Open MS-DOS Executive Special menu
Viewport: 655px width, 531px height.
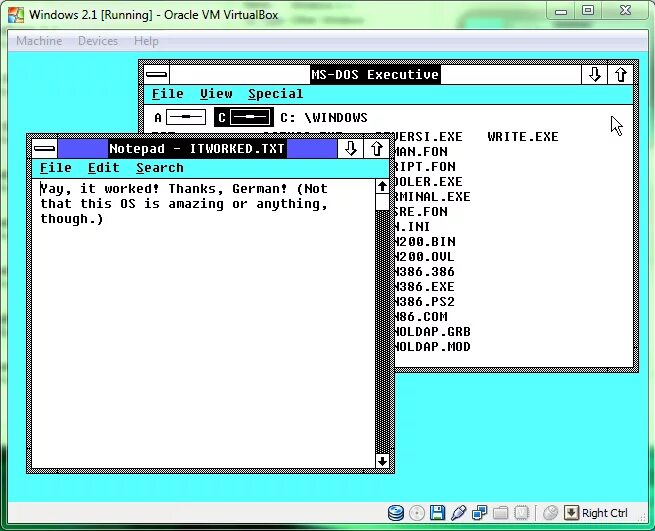(276, 94)
